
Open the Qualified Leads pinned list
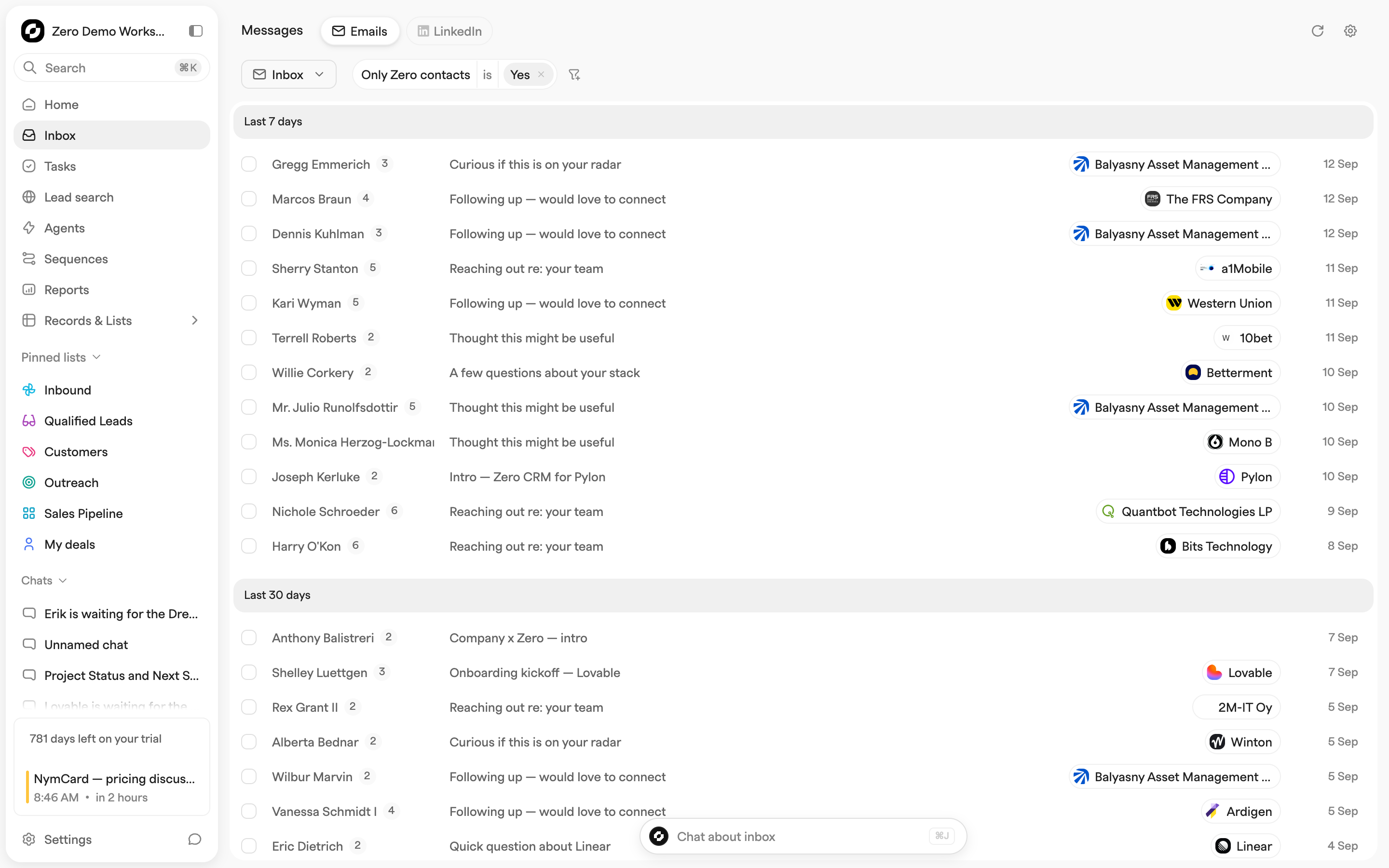click(x=112, y=421)
